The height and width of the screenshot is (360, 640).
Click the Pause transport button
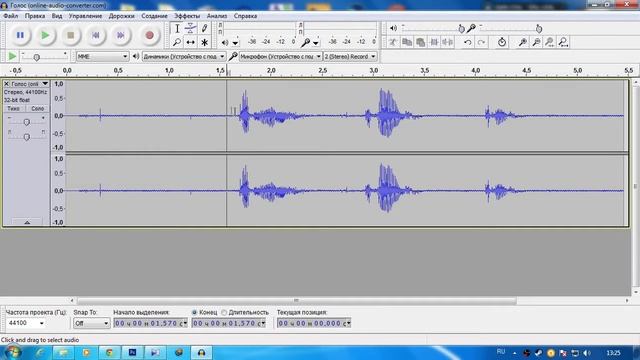[20, 36]
